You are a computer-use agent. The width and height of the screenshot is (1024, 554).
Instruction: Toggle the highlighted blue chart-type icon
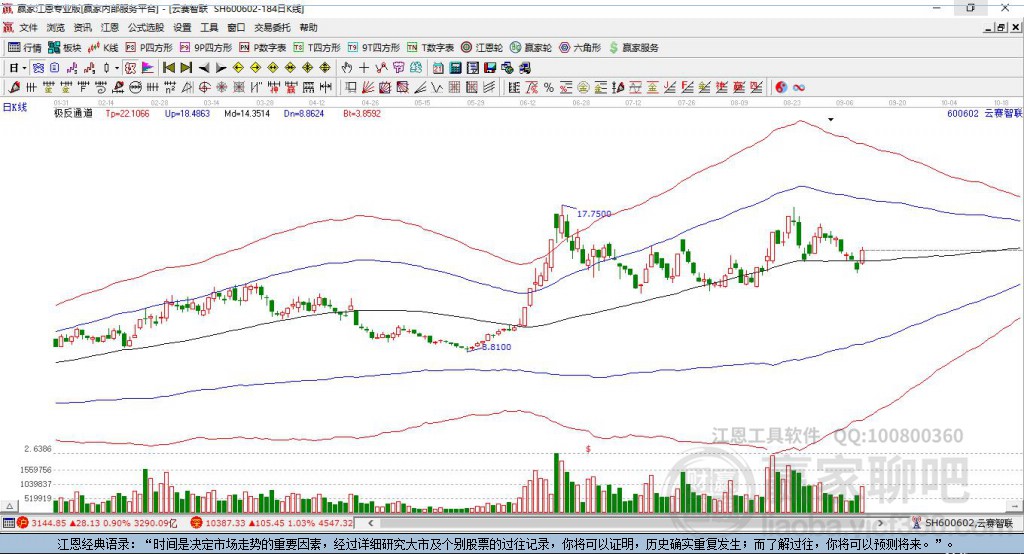38,68
